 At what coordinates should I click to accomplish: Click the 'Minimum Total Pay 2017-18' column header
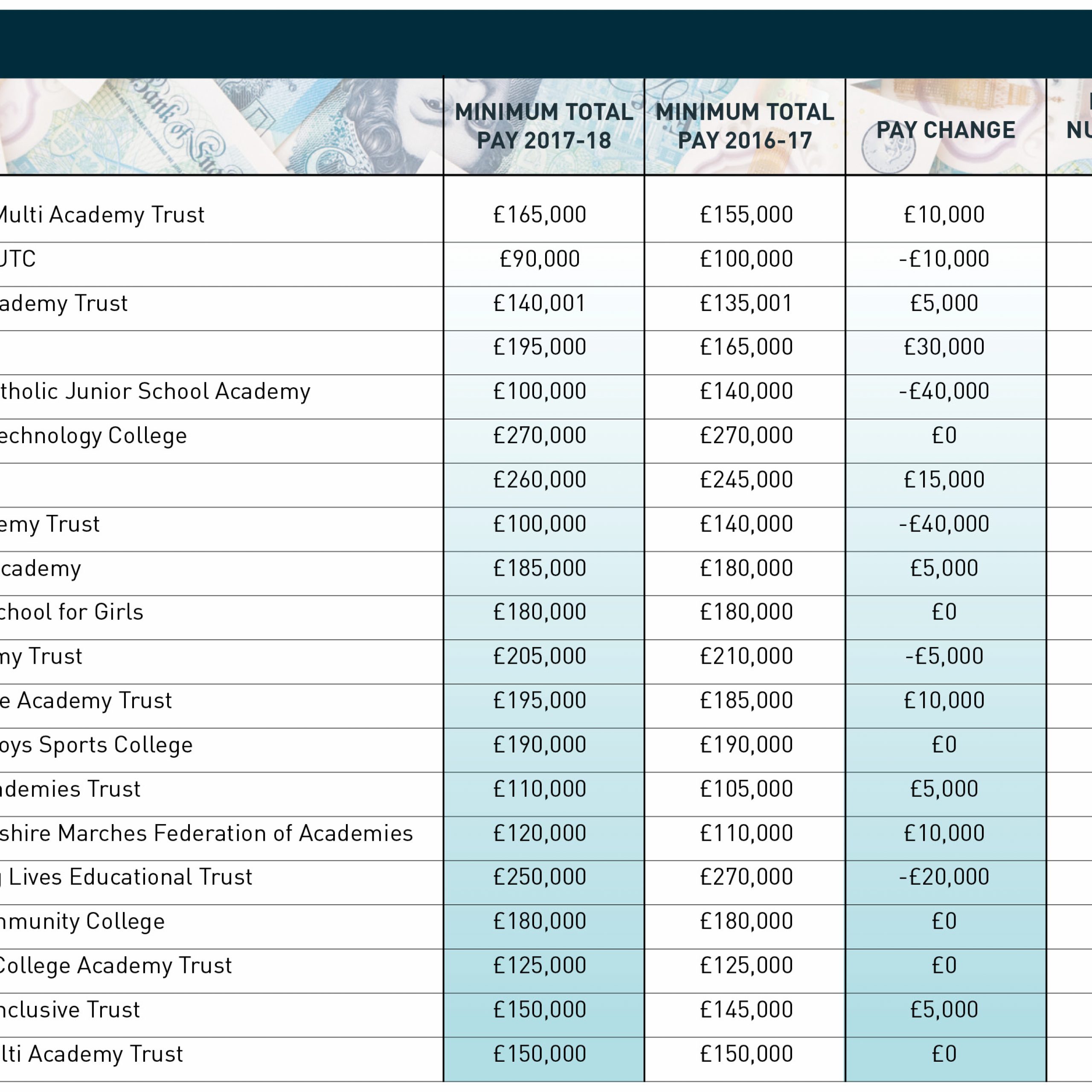click(543, 127)
